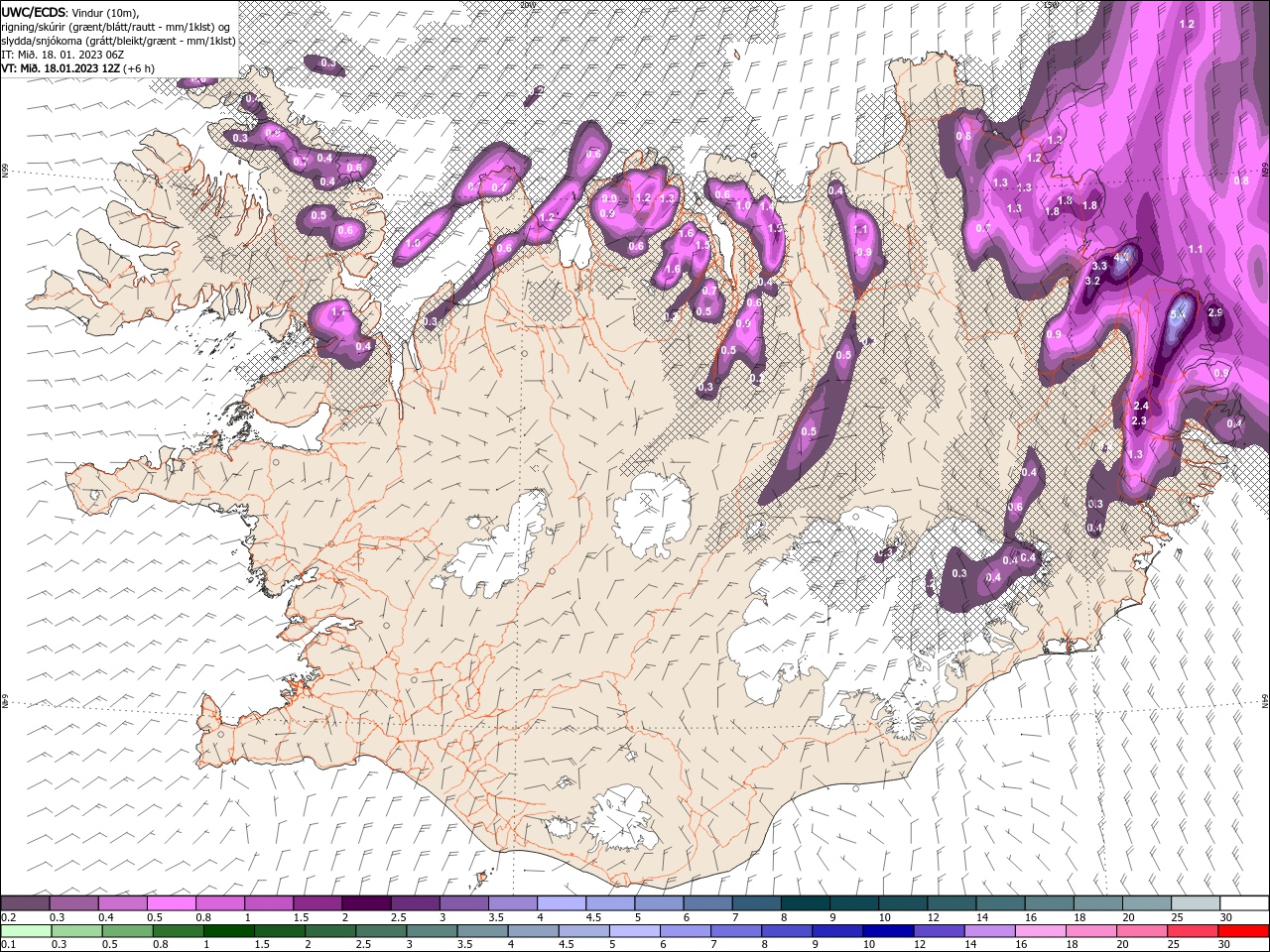The image size is (1270, 952).
Task: Click the pale pink 16–18 rain legend swatch
Action: [x=1040, y=931]
